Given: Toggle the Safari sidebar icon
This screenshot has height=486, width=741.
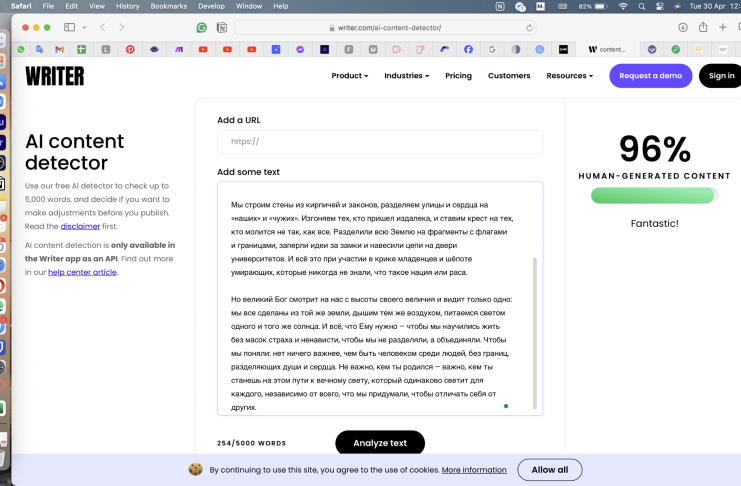Looking at the screenshot, I should (69, 27).
